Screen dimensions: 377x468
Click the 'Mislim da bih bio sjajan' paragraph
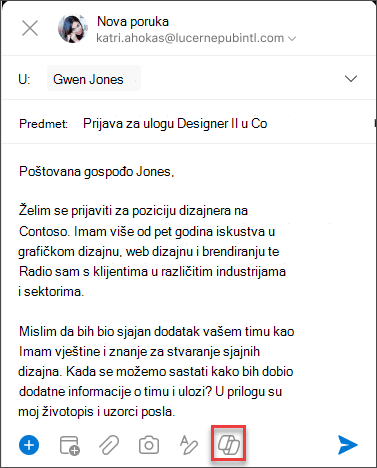tap(156, 371)
